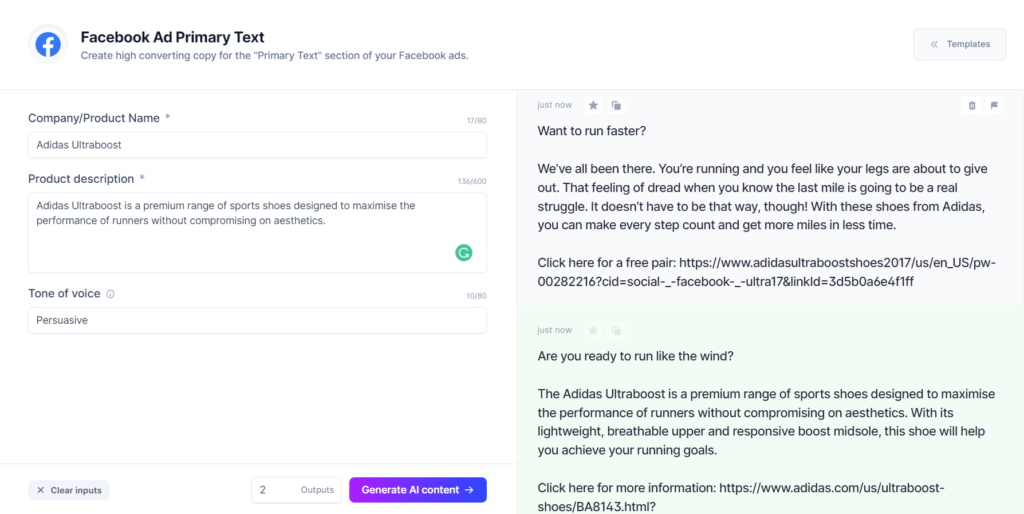This screenshot has width=1024, height=514.
Task: Open the adidas.com ultraboost-shoes link
Action: click(x=741, y=497)
